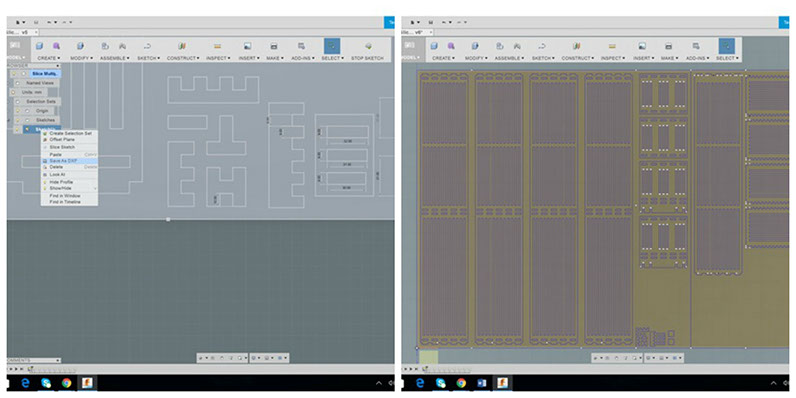
Task: Click the Construct icon in right window
Action: (x=577, y=46)
